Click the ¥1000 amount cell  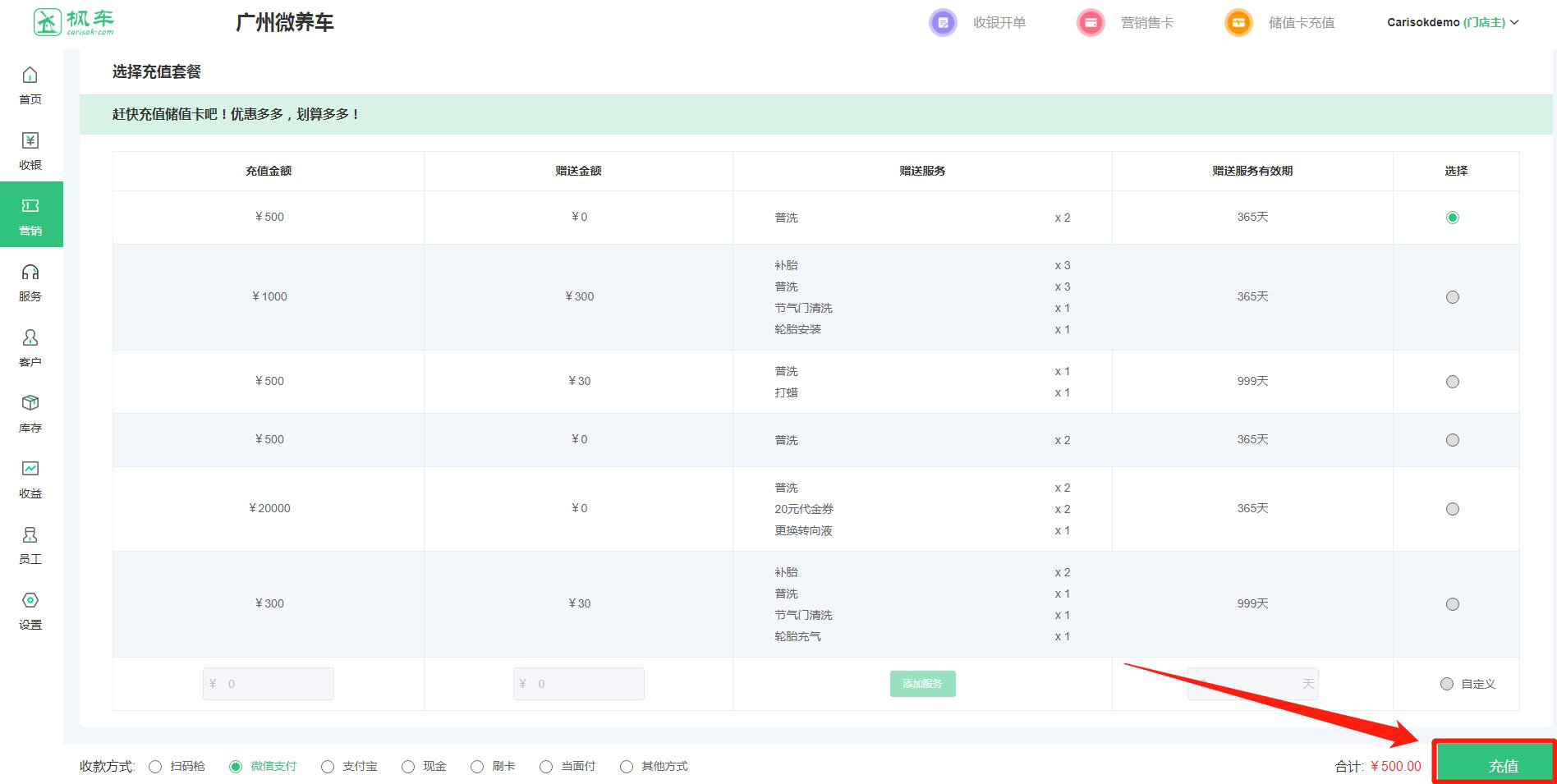(269, 296)
